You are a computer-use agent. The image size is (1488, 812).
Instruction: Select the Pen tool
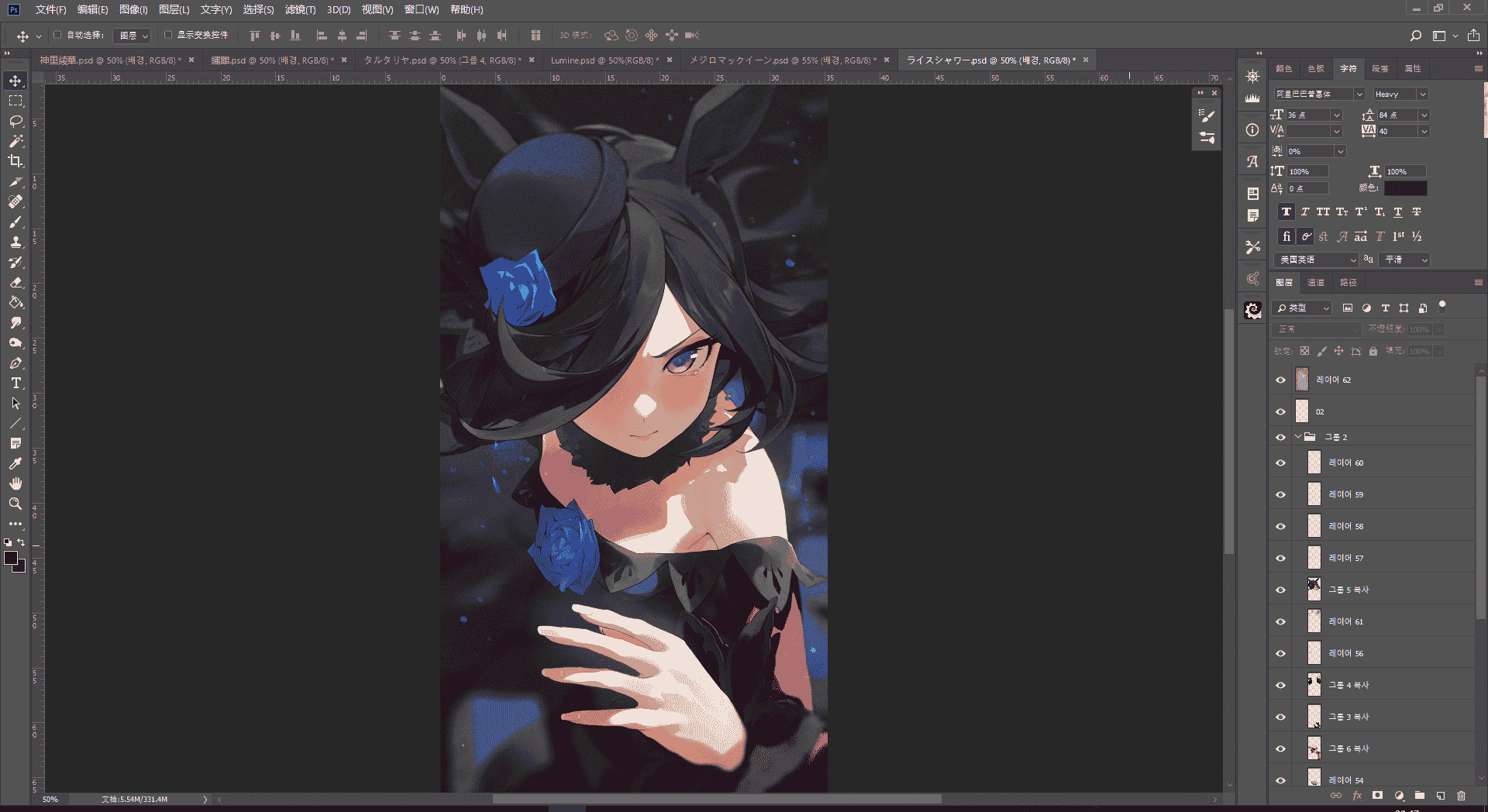point(15,363)
